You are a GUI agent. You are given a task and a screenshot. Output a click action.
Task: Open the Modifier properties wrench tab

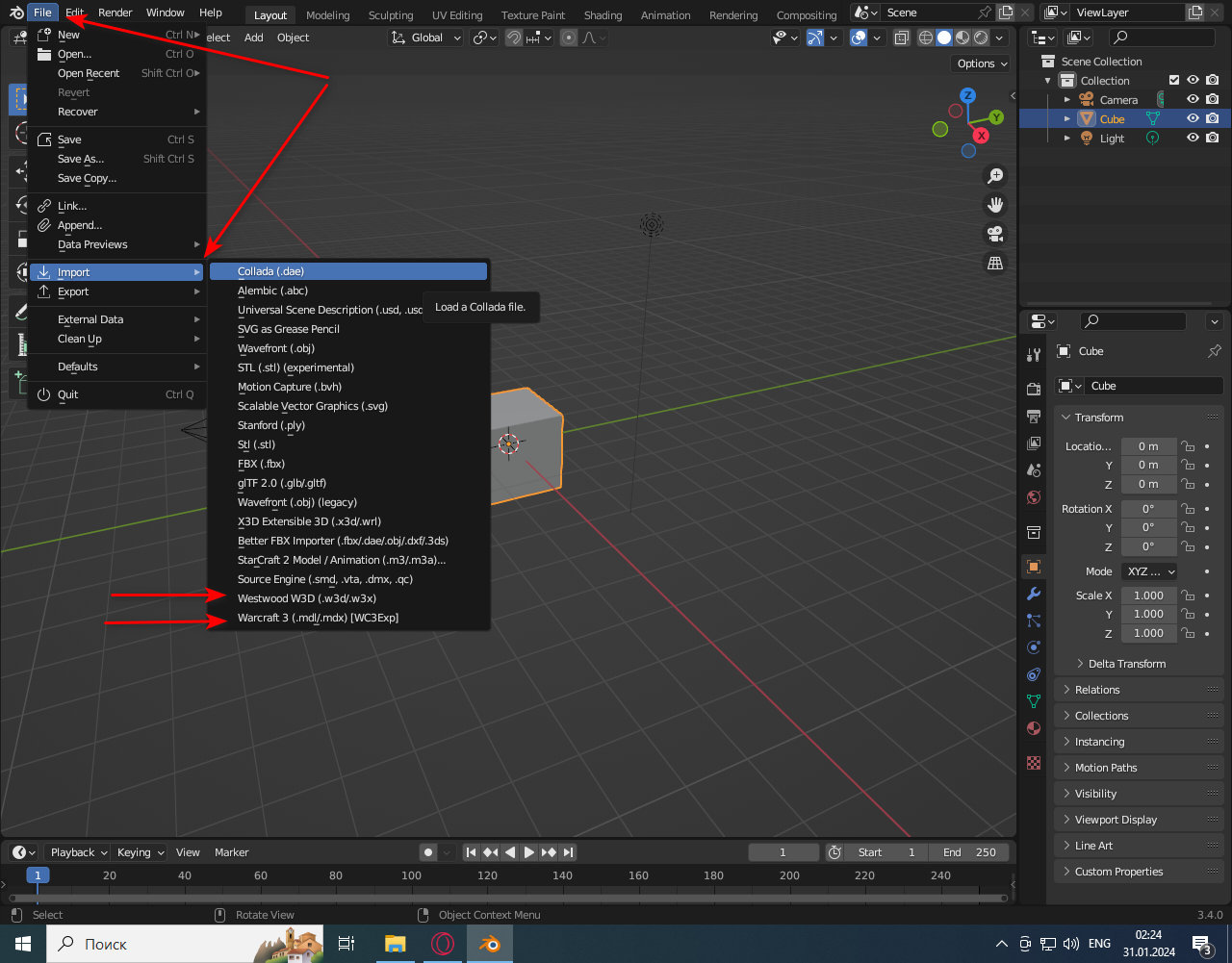(1034, 593)
